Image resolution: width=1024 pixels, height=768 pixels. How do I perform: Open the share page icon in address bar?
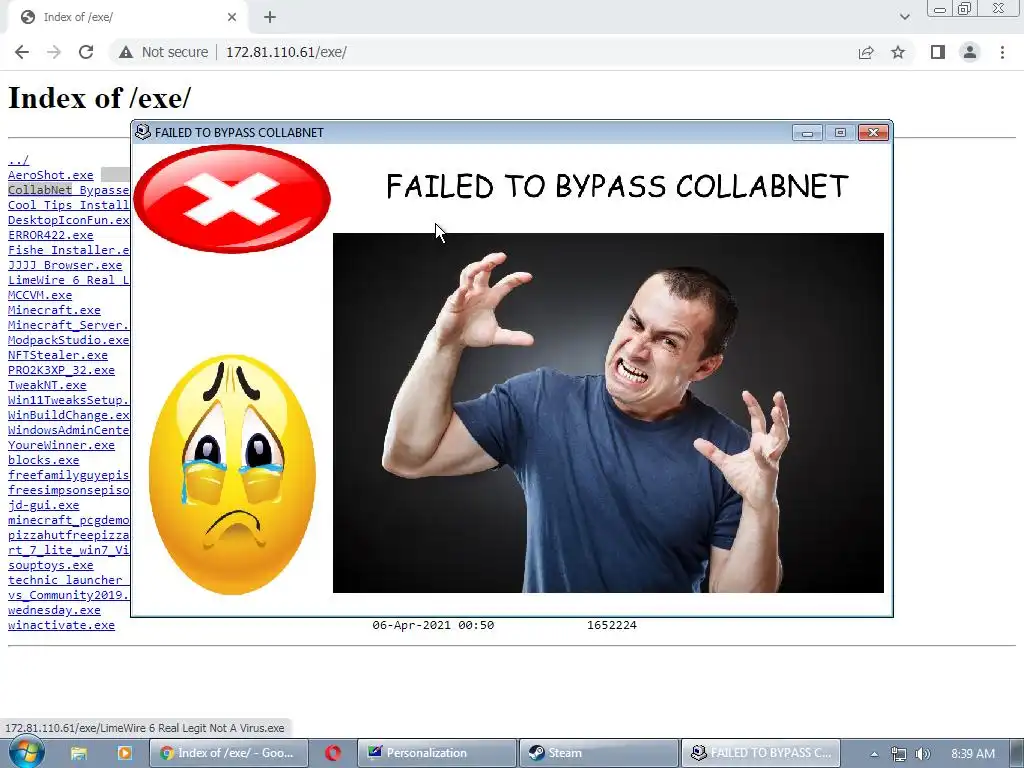[x=866, y=52]
